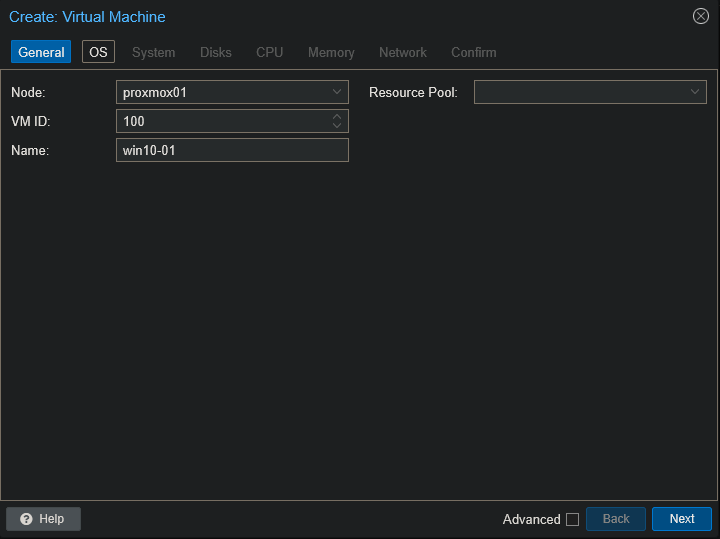
Task: Select the Network tab
Action: tap(402, 52)
